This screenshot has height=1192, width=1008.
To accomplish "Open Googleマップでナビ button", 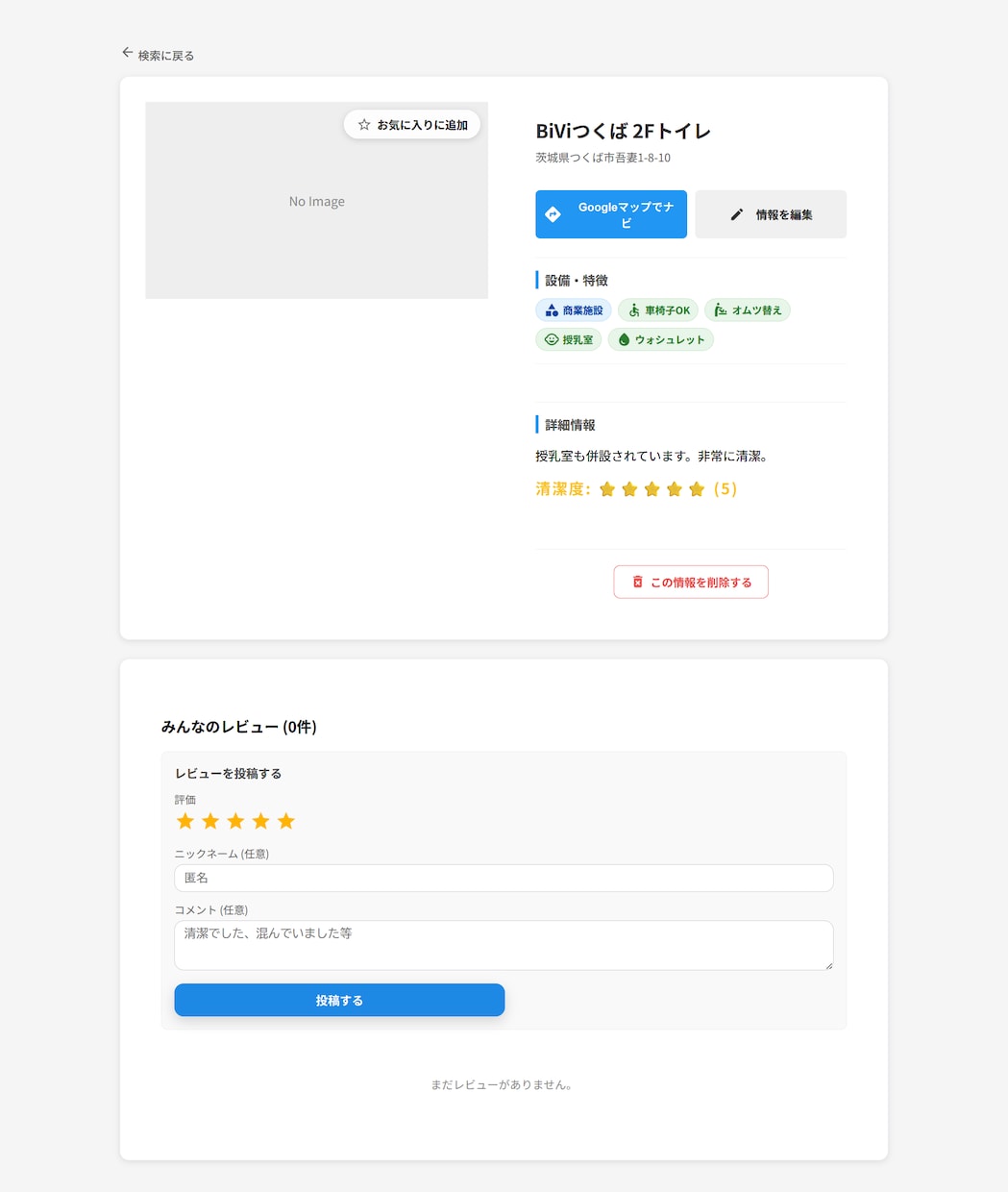I will (x=611, y=214).
